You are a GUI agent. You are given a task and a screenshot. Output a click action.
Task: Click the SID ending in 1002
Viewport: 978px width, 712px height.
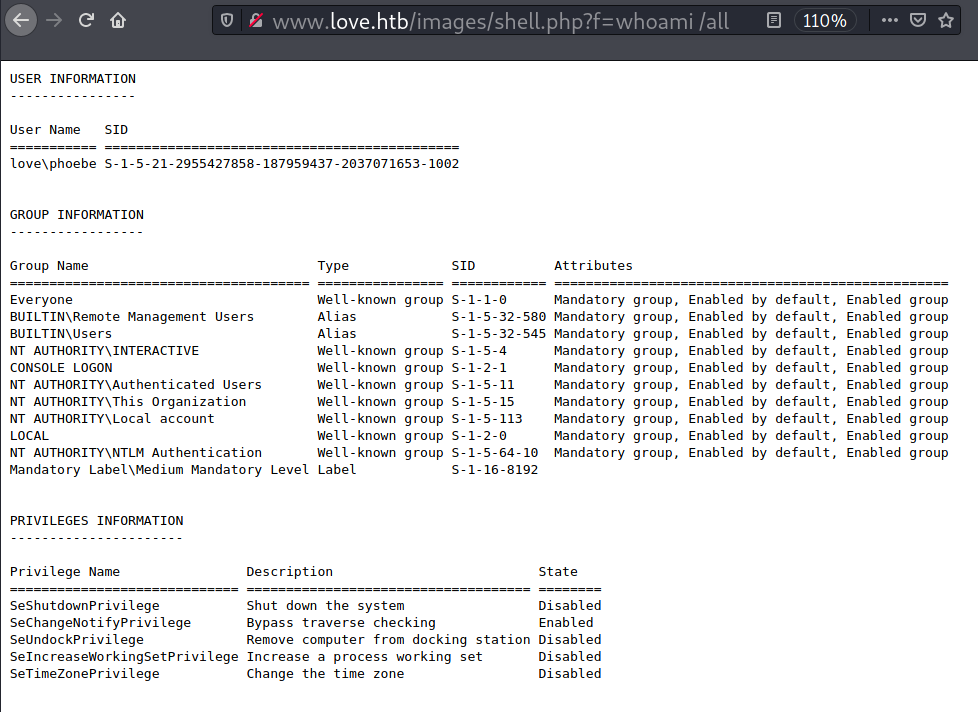281,163
